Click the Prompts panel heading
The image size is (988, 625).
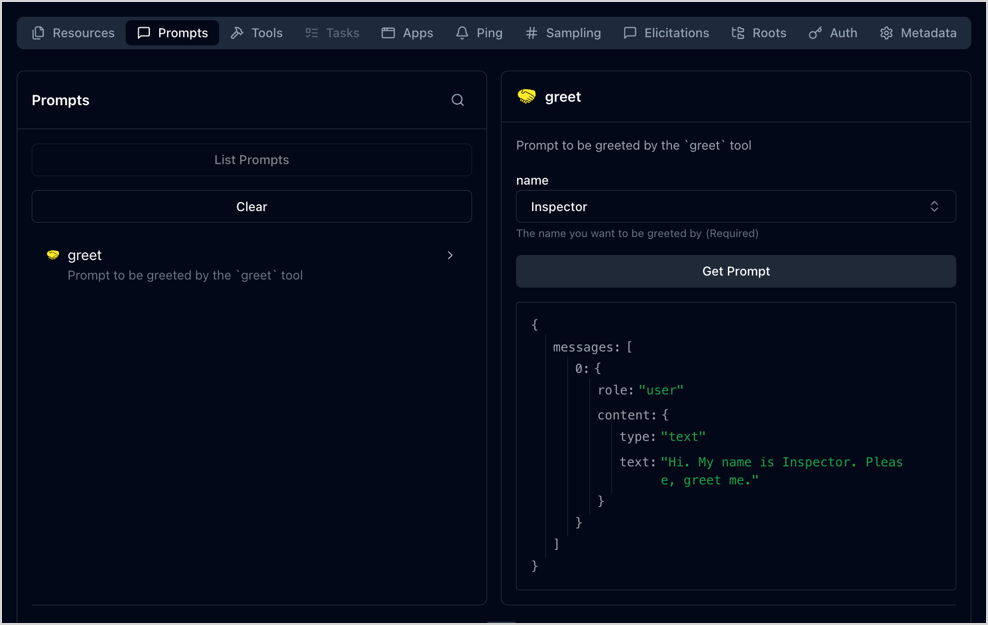pos(60,100)
